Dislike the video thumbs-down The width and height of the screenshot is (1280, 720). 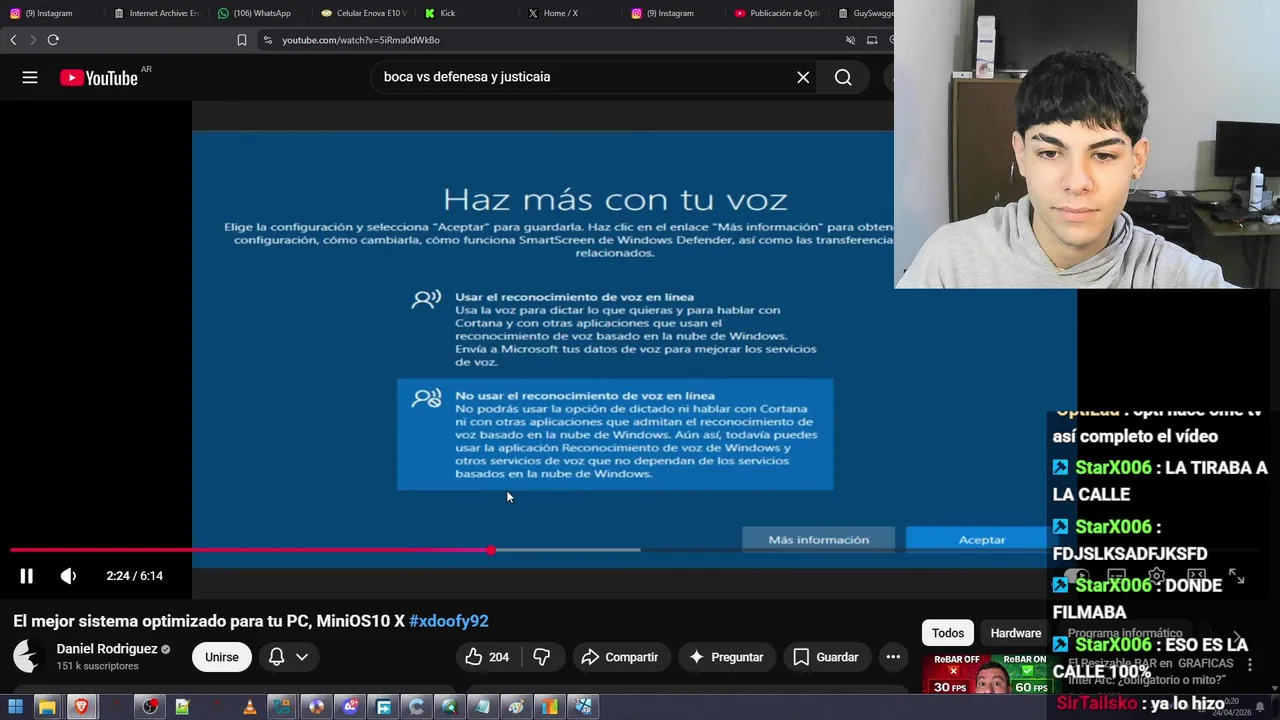tap(541, 657)
